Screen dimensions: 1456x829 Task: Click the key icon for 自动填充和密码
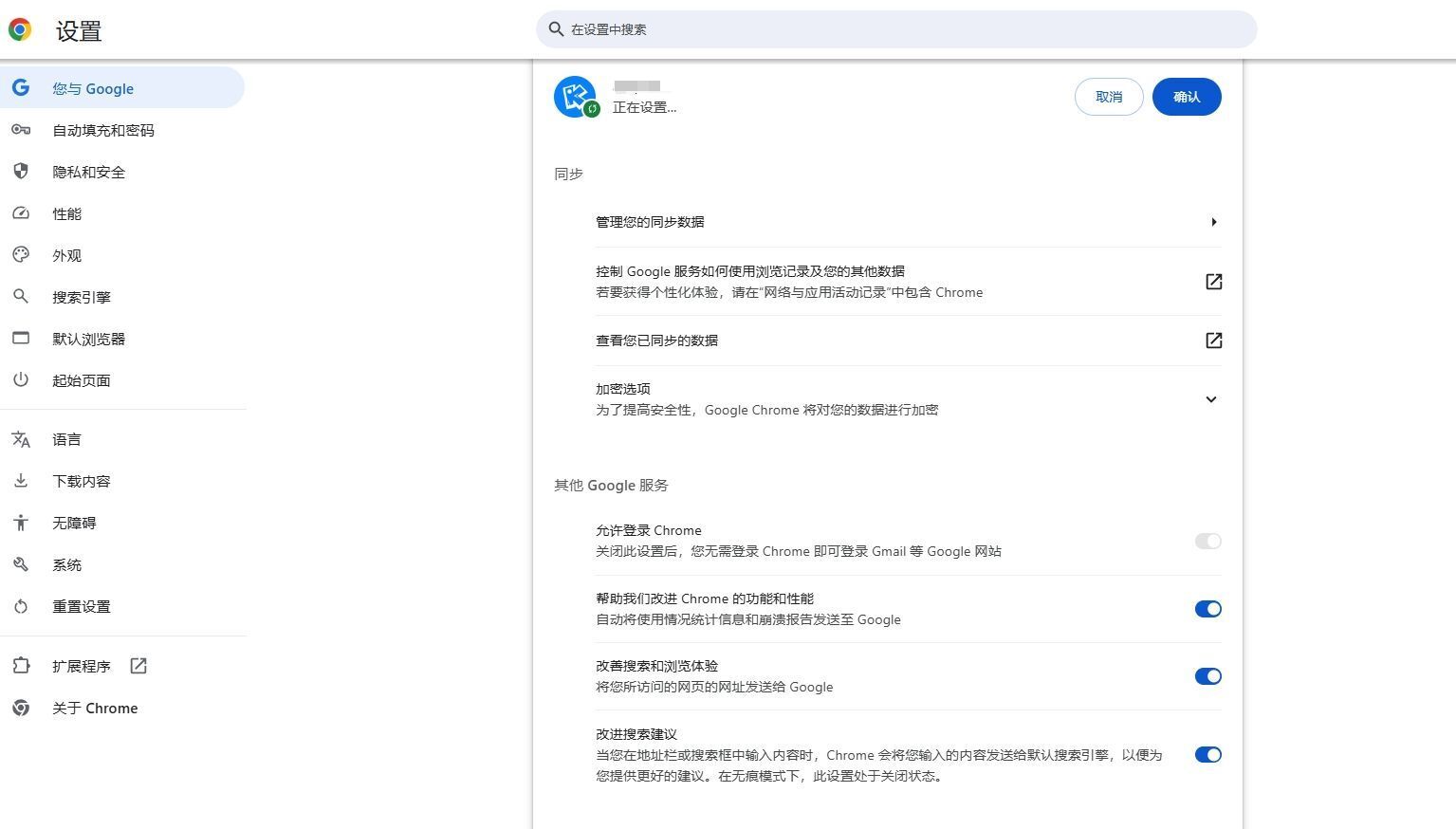click(21, 130)
